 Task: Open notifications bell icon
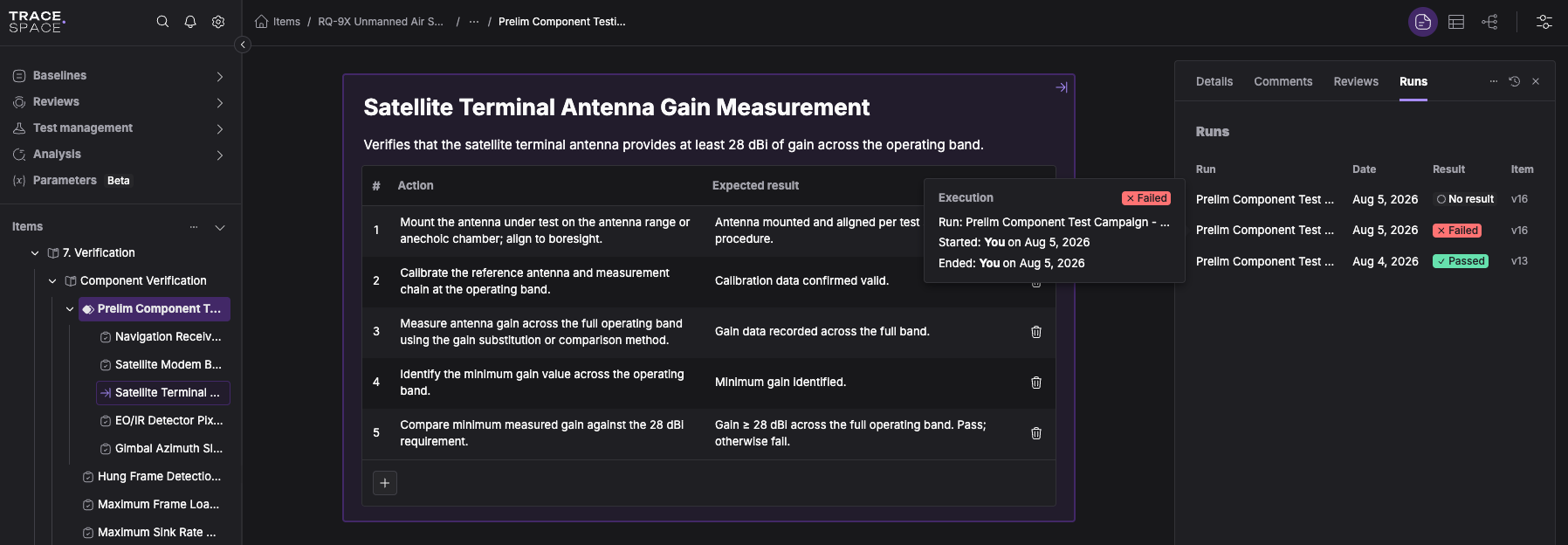coord(190,22)
